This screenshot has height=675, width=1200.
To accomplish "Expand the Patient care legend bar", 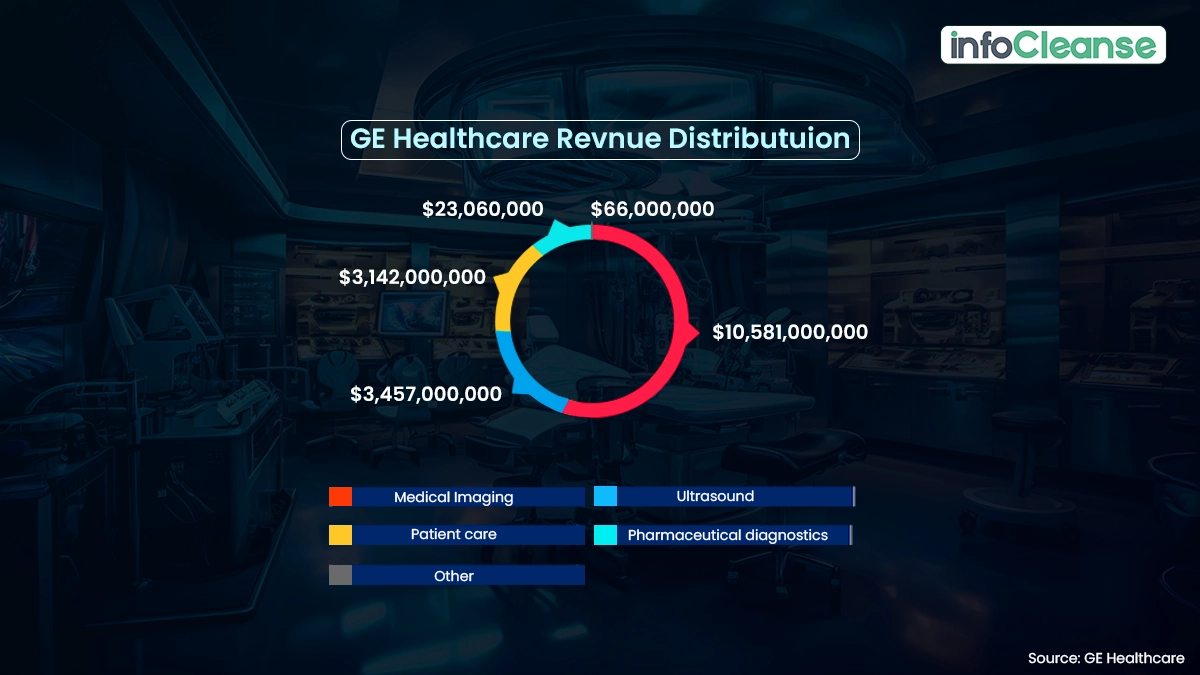I will click(x=455, y=534).
